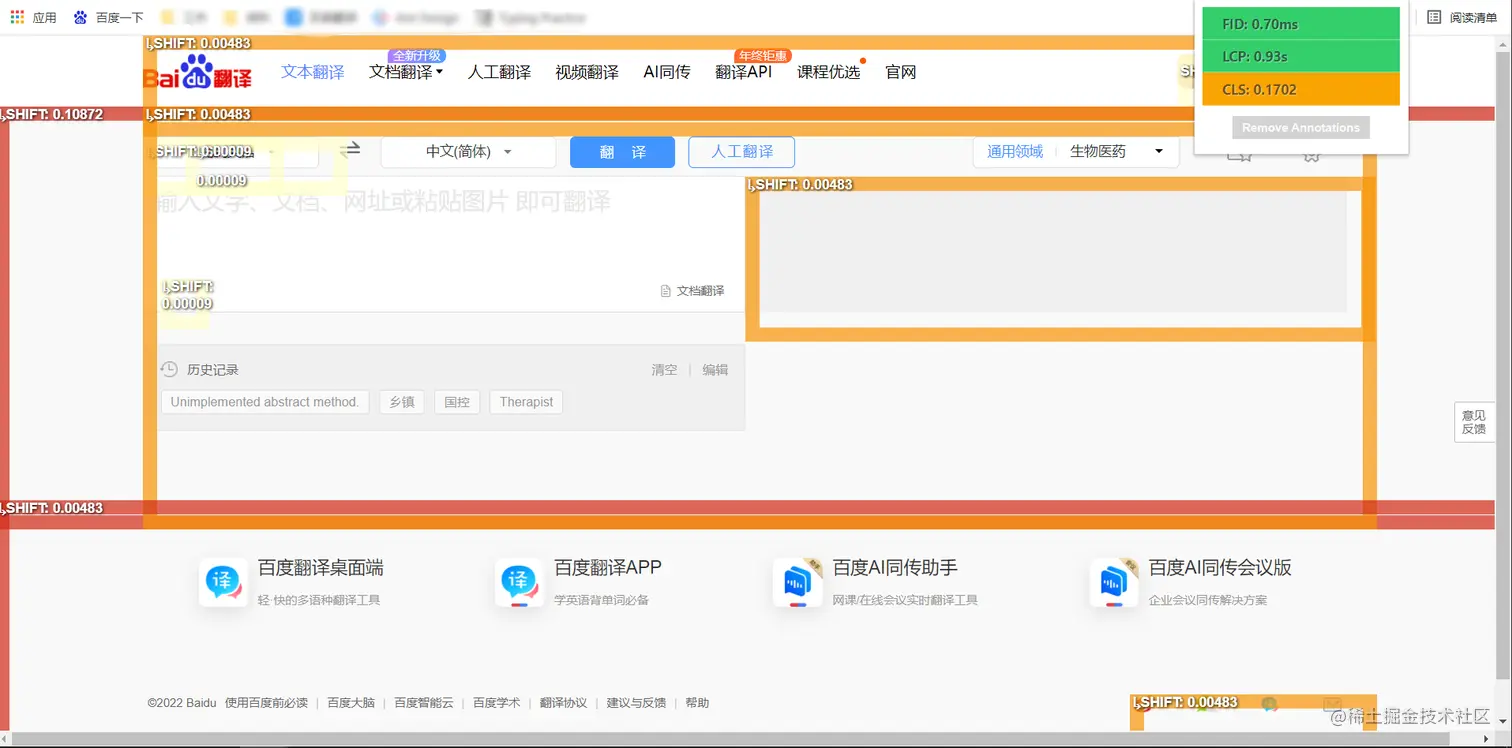Open the 课程优选 menu item

pyautogui.click(x=828, y=72)
